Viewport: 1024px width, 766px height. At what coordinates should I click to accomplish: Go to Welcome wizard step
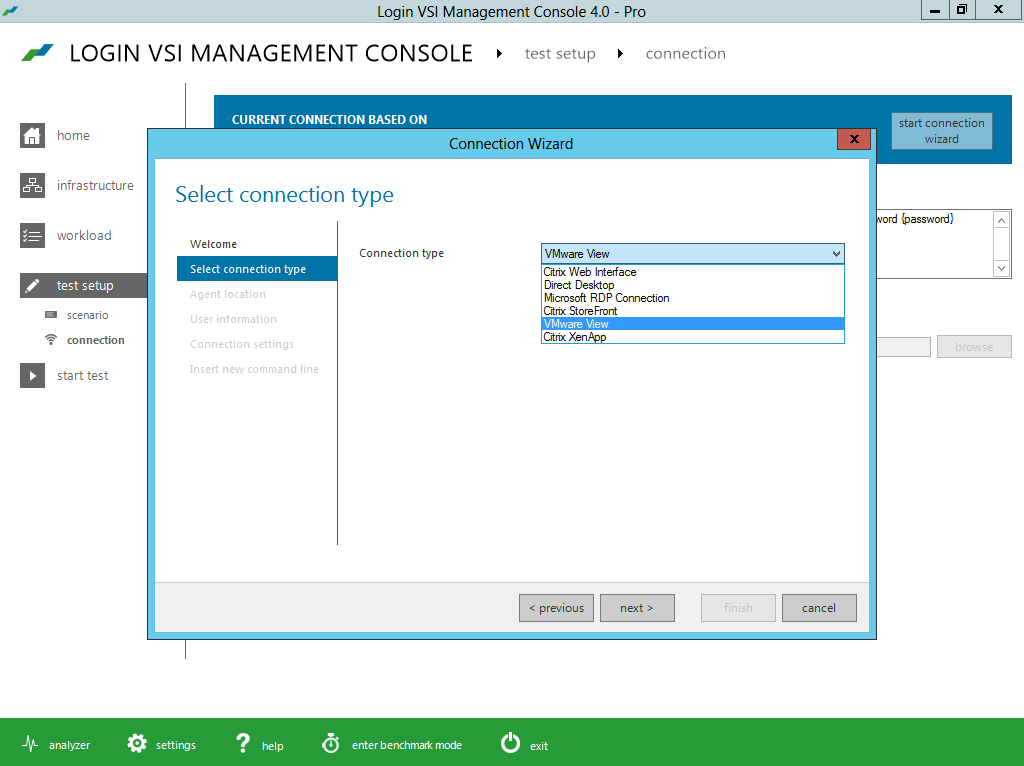[213, 244]
